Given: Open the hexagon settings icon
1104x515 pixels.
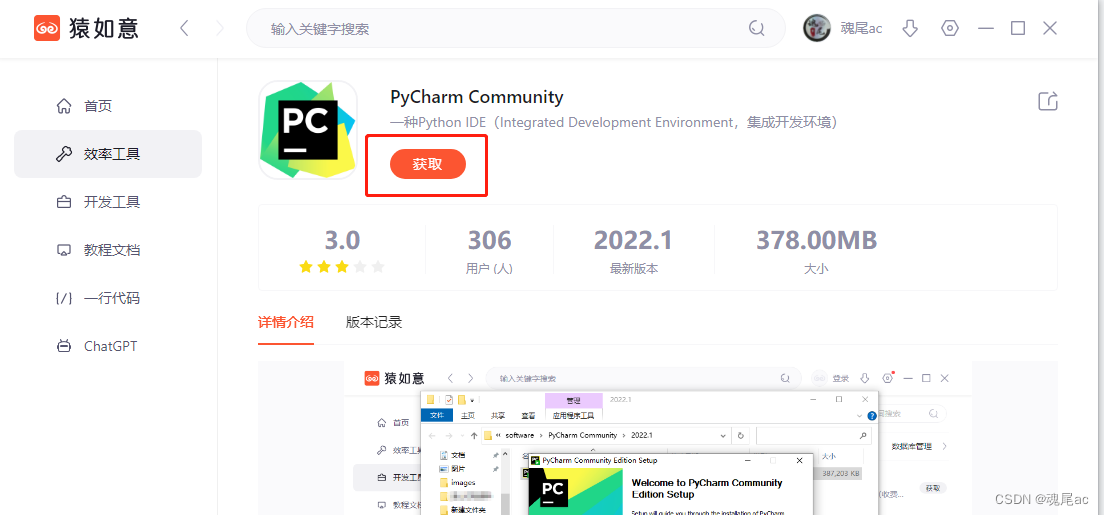Looking at the screenshot, I should tap(950, 28).
